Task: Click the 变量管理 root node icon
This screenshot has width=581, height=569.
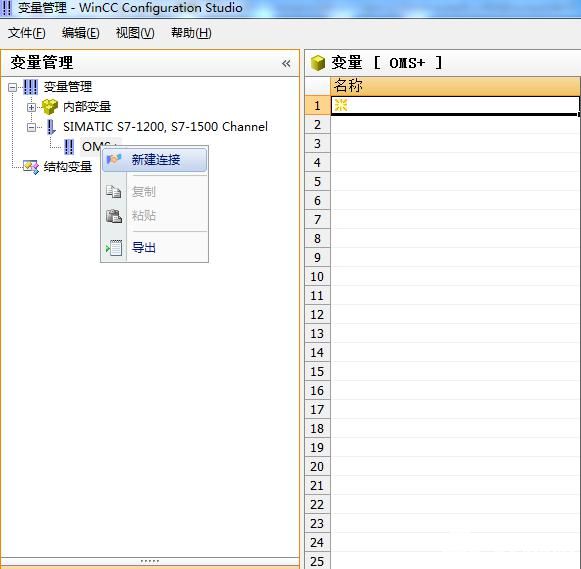Action: pyautogui.click(x=30, y=87)
